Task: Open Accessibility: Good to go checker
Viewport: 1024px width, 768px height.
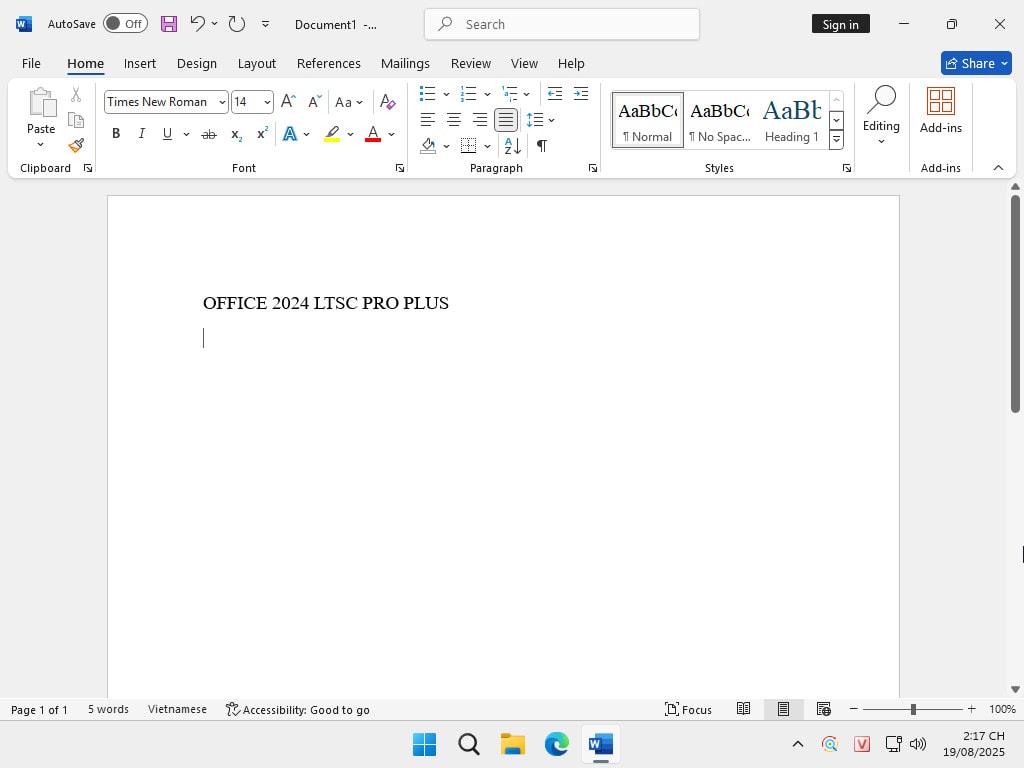Action: click(298, 709)
